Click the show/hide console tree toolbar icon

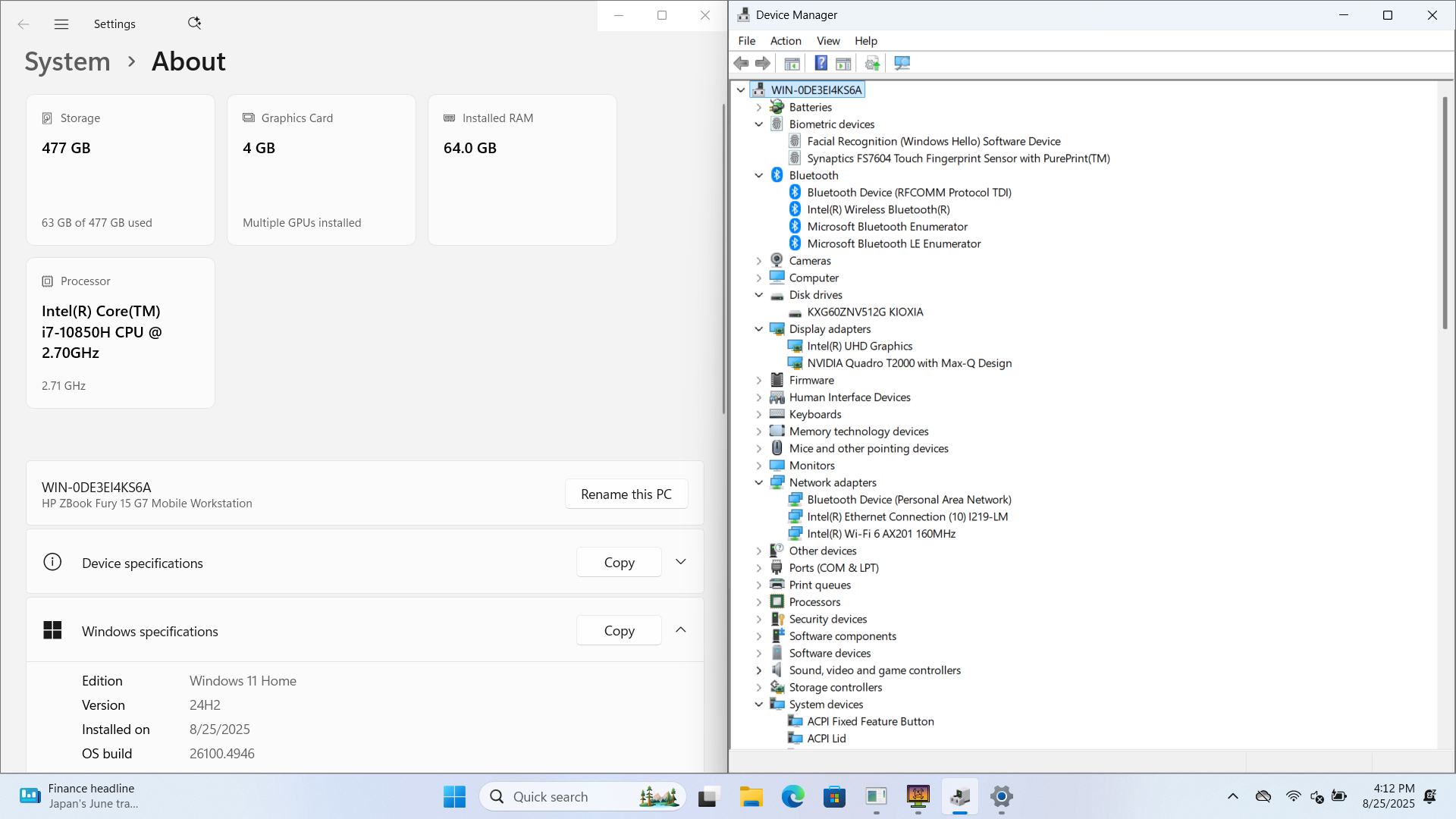792,63
